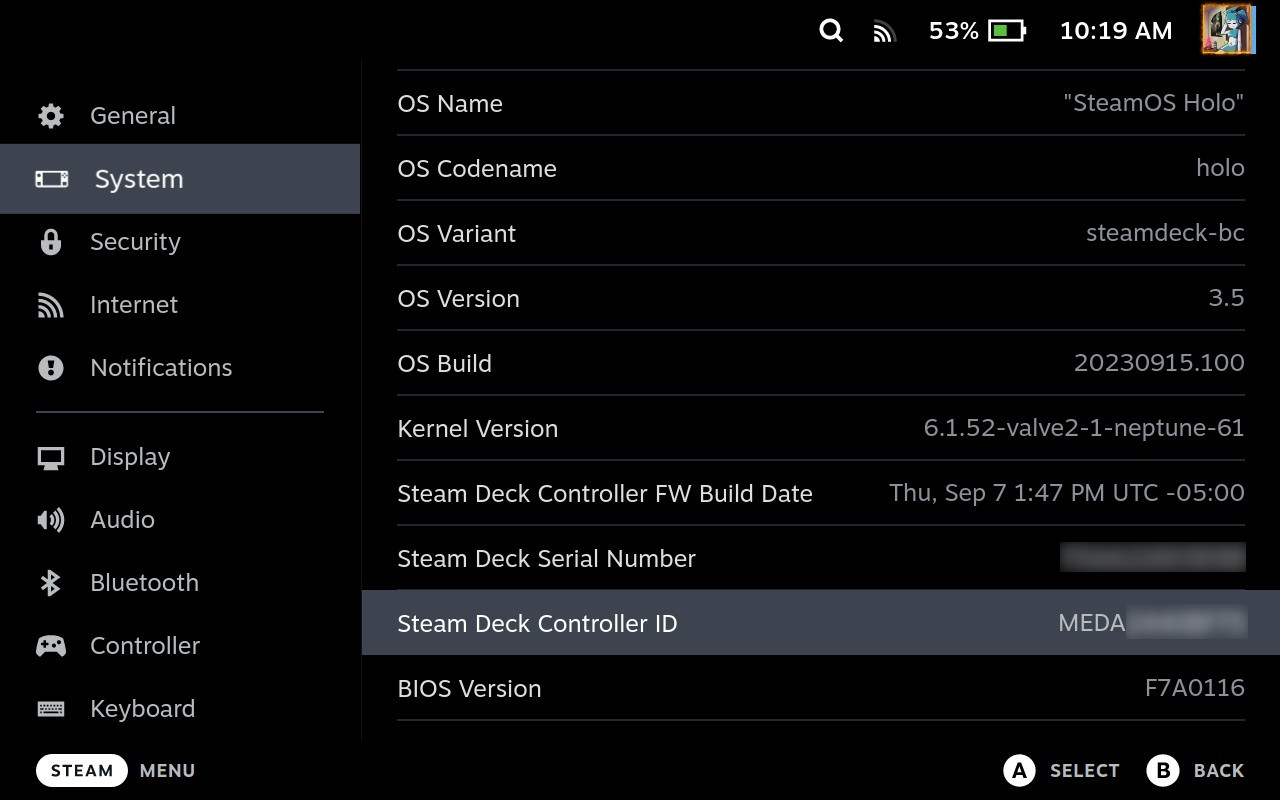Click the Notifications exclamation icon

click(x=50, y=368)
